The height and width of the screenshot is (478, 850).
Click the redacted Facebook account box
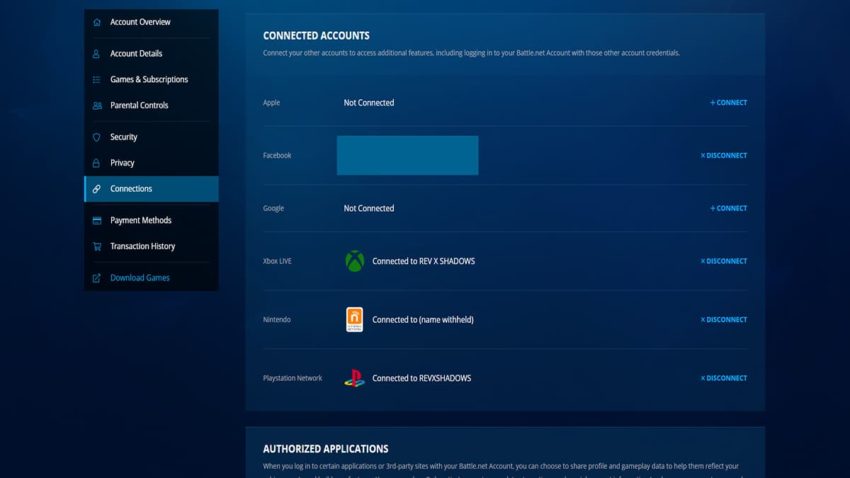408,156
